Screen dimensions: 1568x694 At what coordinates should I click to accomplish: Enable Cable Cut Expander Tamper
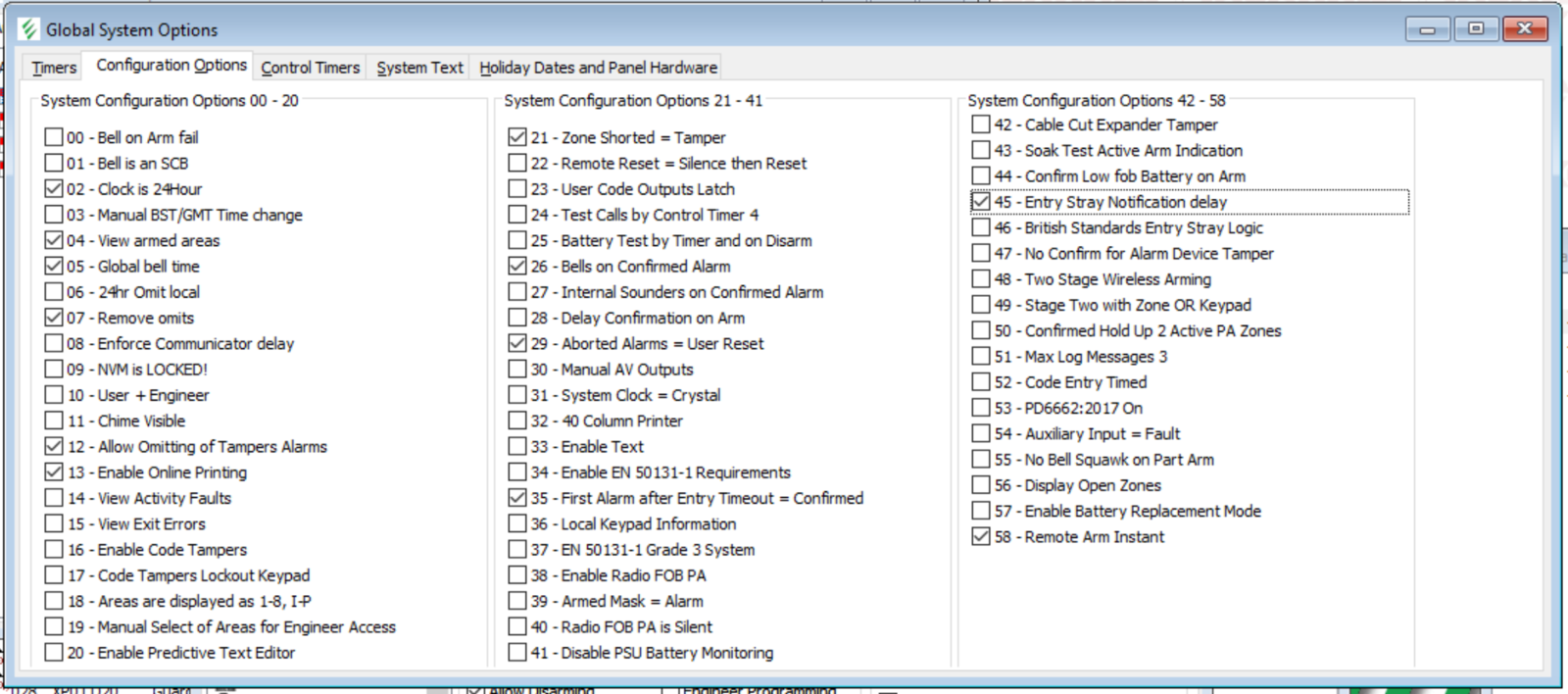(x=981, y=124)
